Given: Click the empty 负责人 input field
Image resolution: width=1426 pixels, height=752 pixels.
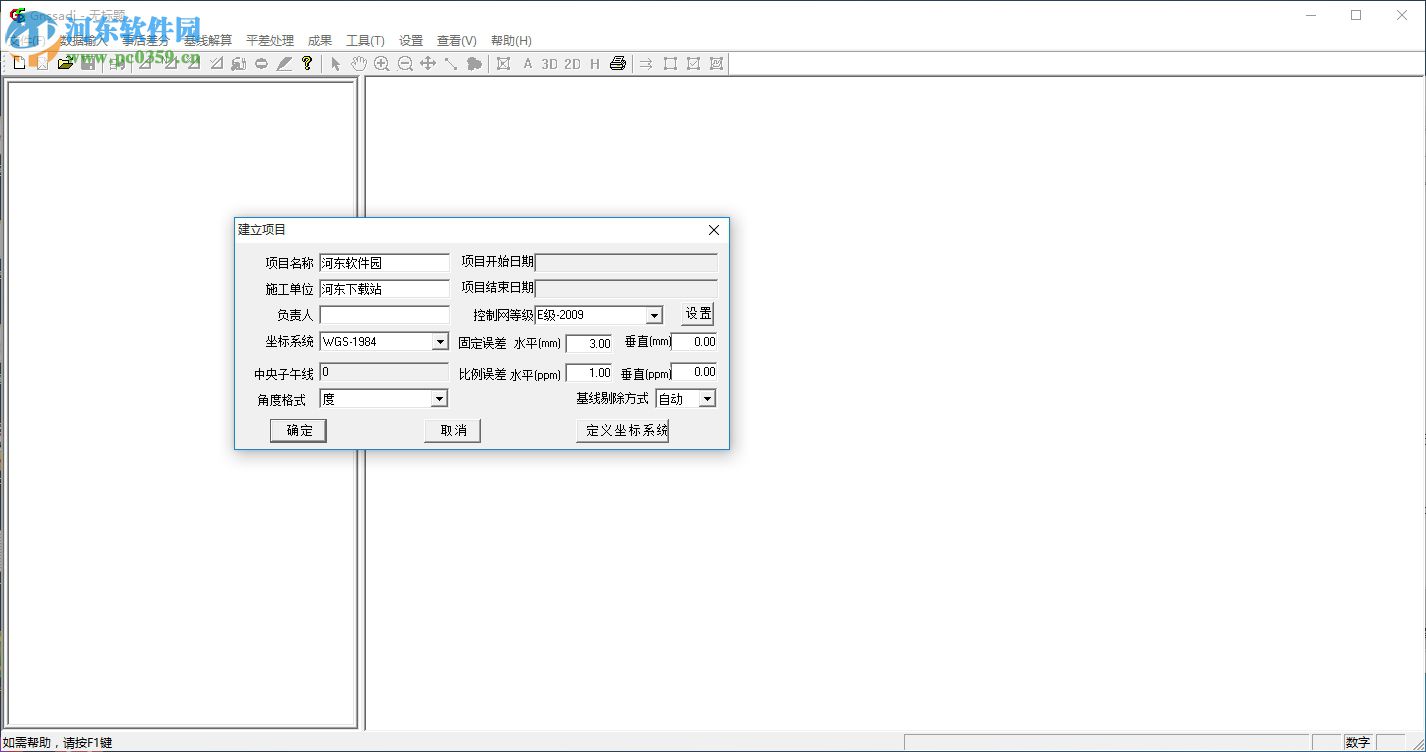Looking at the screenshot, I should pos(385,315).
